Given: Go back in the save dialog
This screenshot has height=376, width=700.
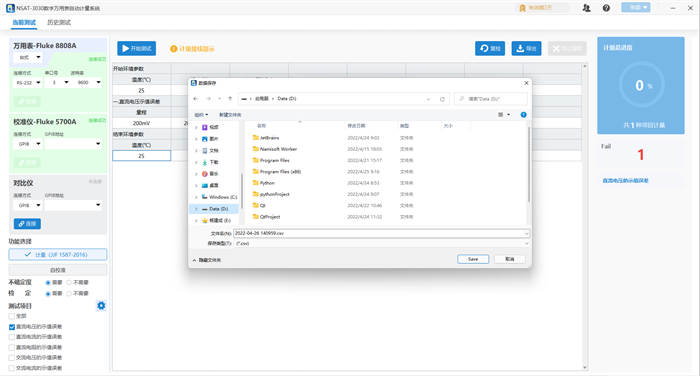Looking at the screenshot, I should [x=196, y=99].
